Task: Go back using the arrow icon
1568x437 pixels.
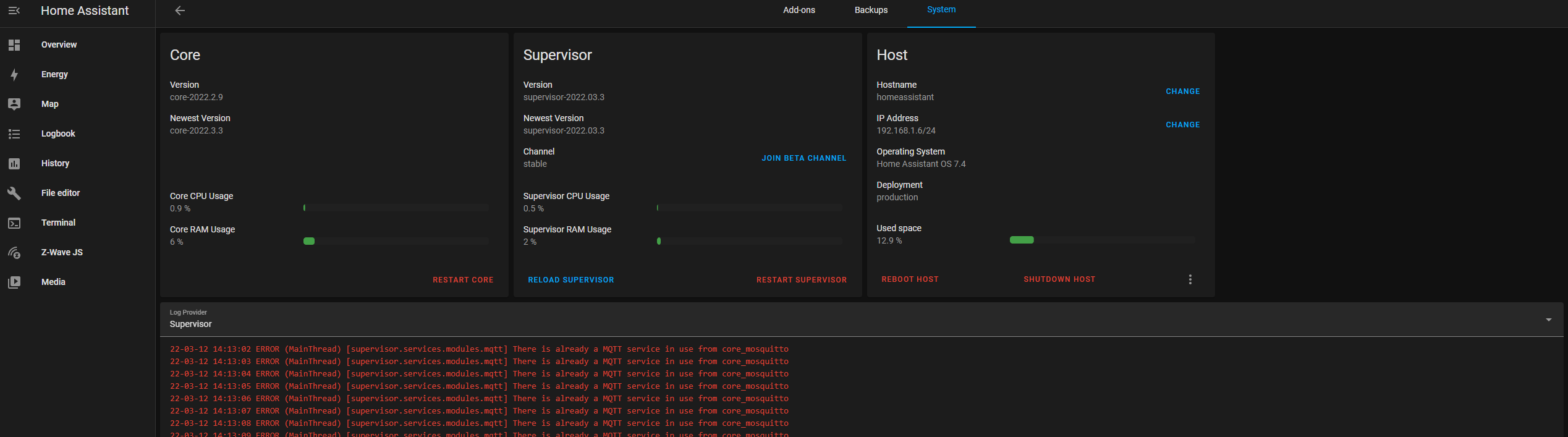Action: [180, 11]
